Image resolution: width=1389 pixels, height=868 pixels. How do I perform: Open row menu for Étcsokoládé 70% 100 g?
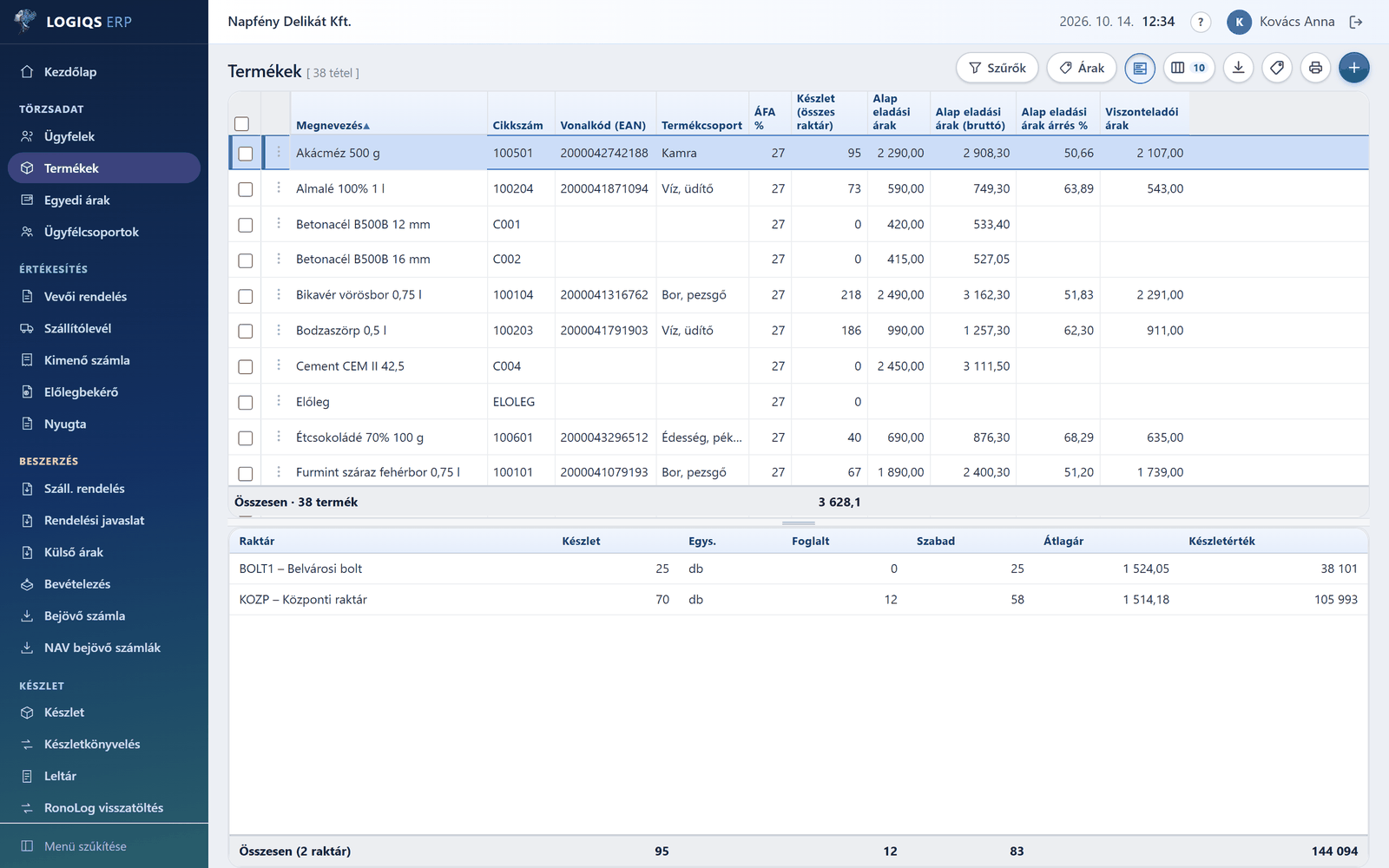click(279, 437)
